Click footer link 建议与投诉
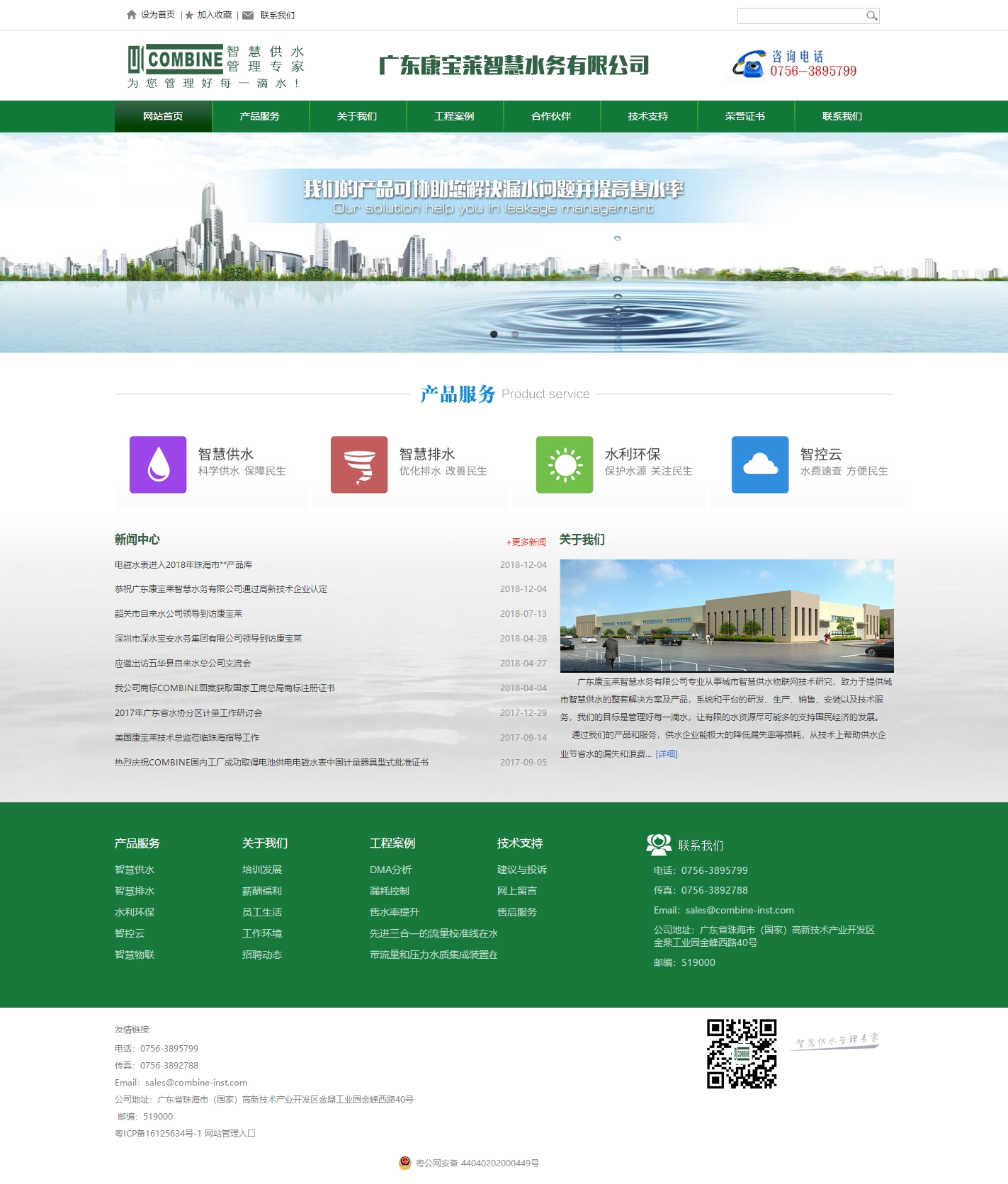 click(522, 870)
